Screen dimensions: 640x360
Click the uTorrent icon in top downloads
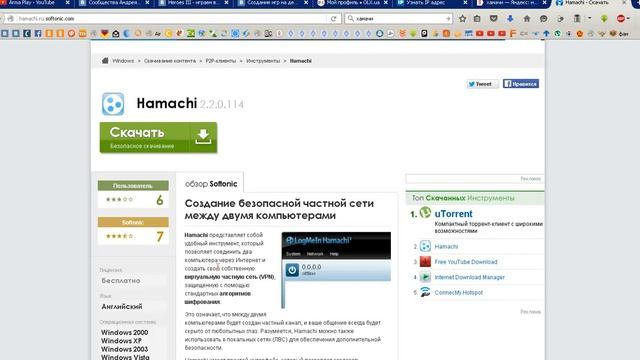425,213
